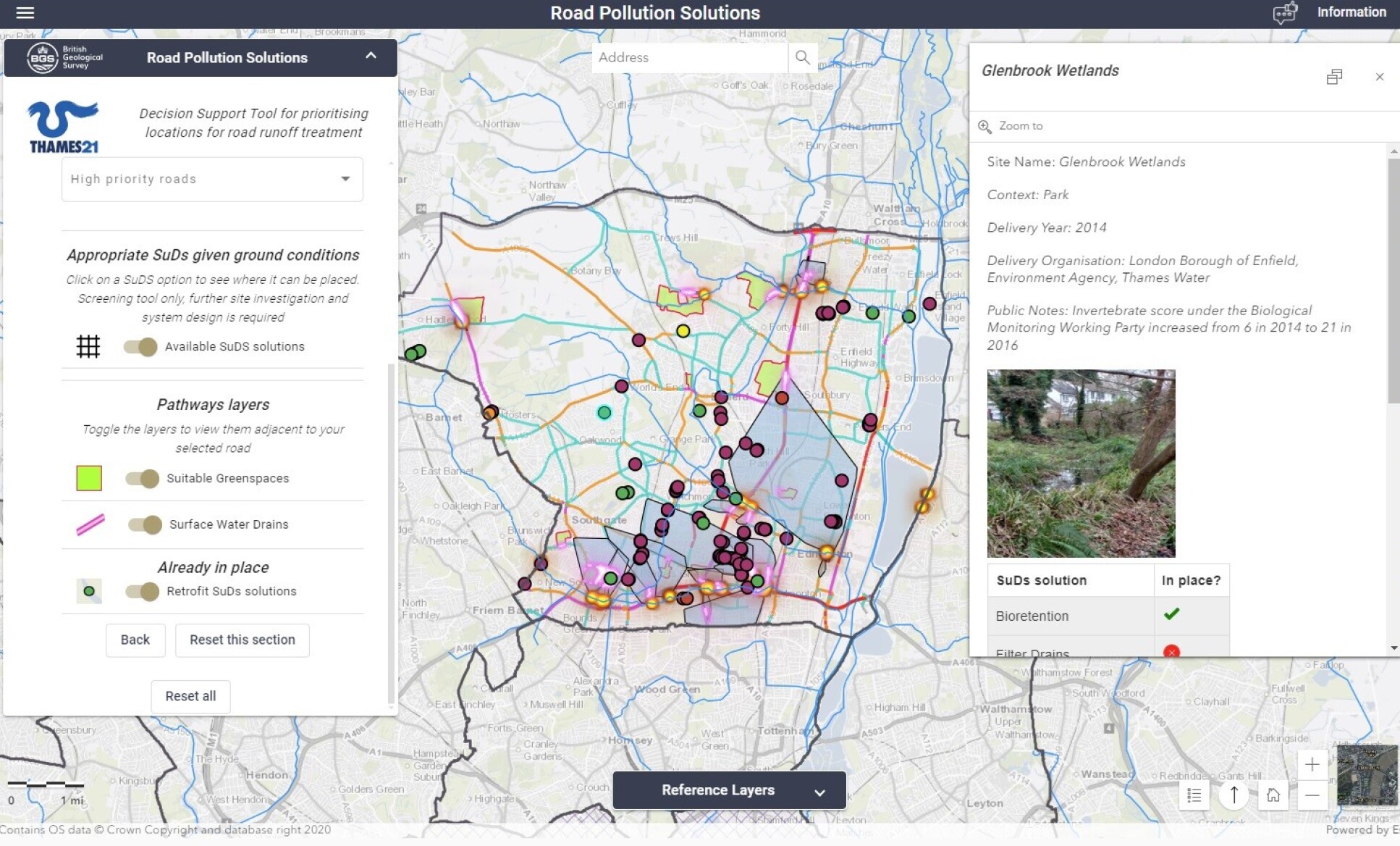1400x846 pixels.
Task: Click the Reset all button
Action: 190,696
